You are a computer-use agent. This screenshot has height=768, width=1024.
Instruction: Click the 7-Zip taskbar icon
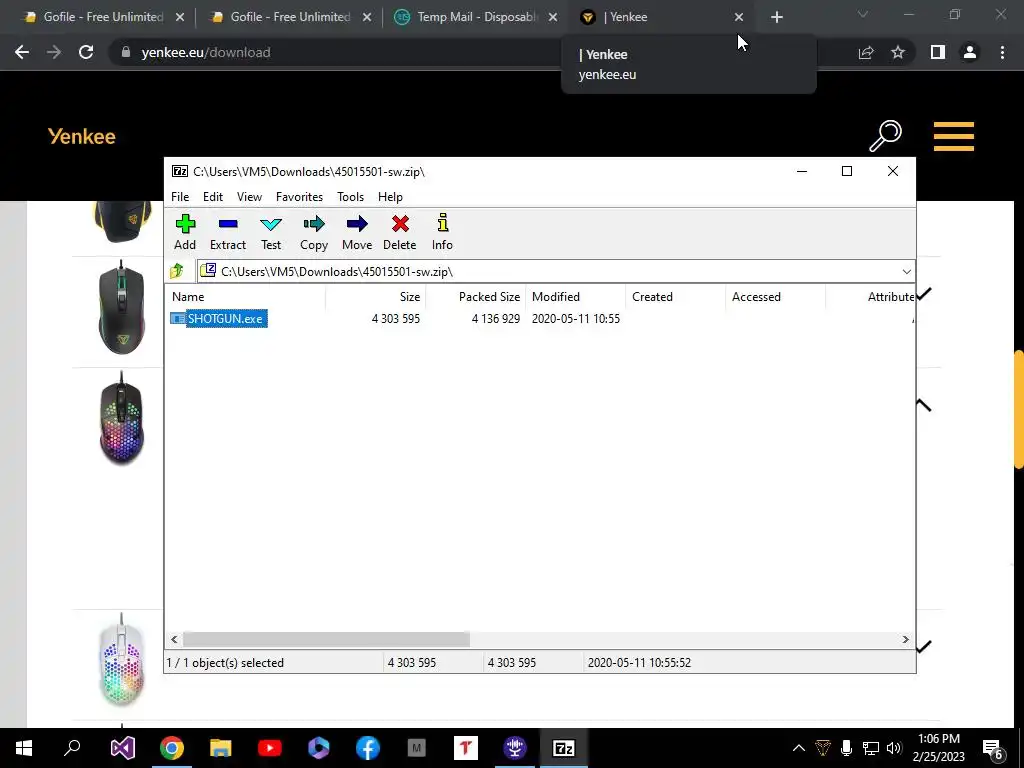564,748
